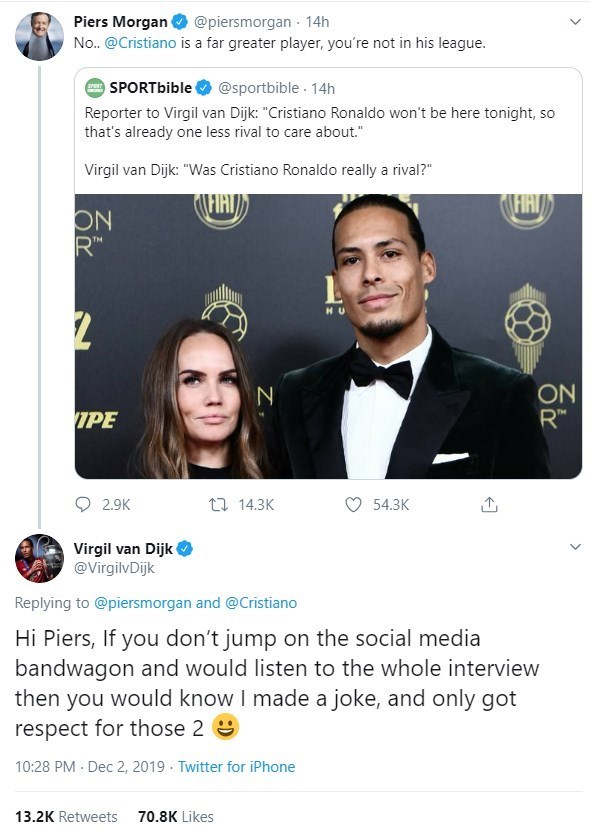Viewport: 590px width, 837px height.
Task: Click SPORTbible's blue verified badge
Action: [x=203, y=88]
